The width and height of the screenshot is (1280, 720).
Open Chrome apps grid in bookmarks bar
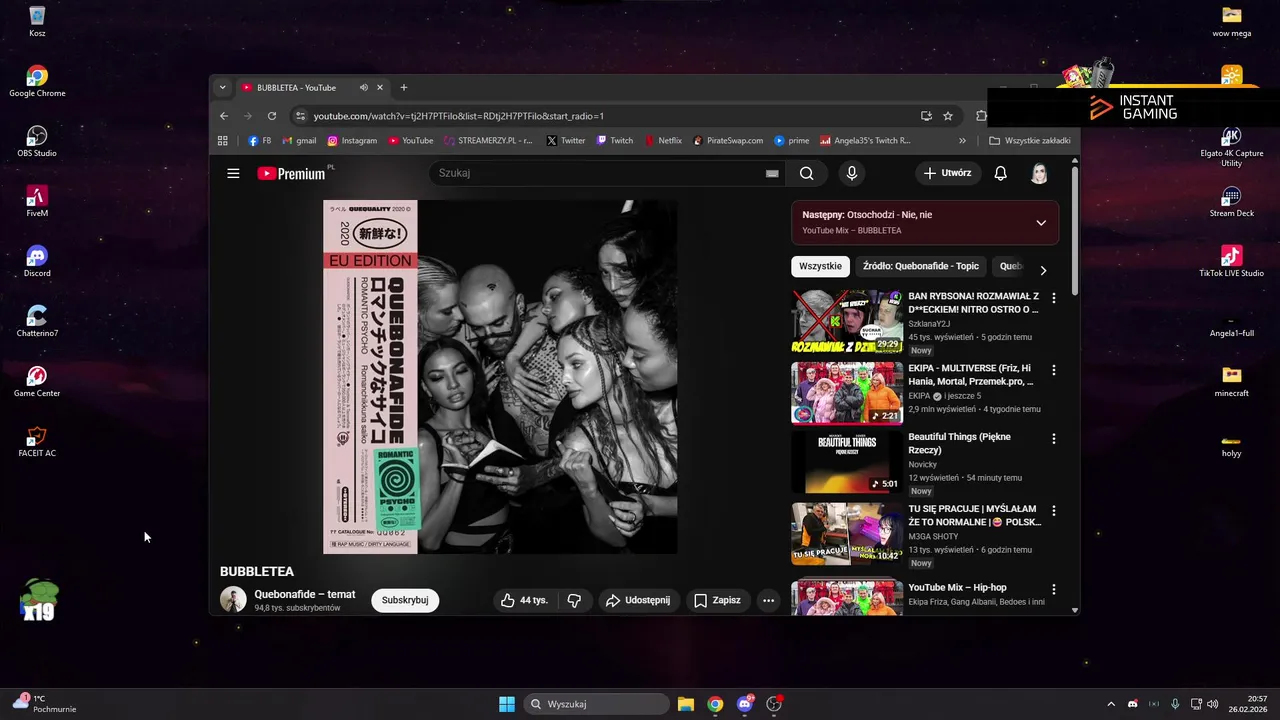(223, 141)
